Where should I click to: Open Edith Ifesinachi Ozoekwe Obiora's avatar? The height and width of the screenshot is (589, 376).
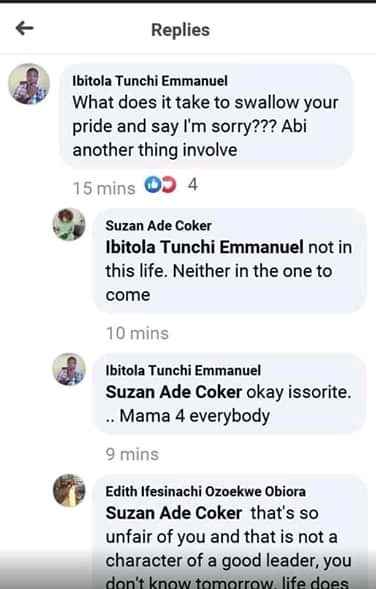69,490
